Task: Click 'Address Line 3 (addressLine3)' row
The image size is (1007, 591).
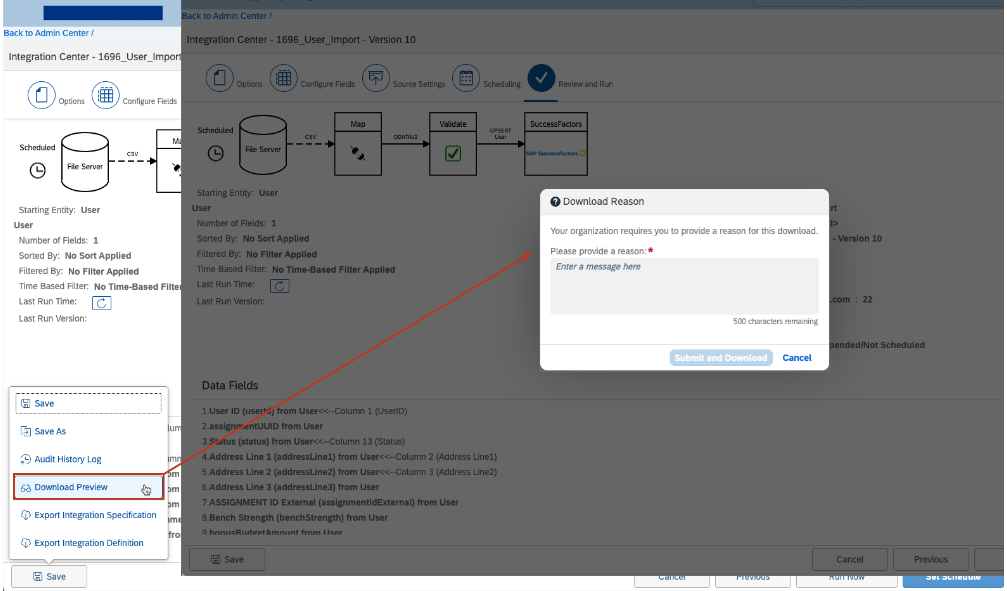Action: (x=290, y=487)
